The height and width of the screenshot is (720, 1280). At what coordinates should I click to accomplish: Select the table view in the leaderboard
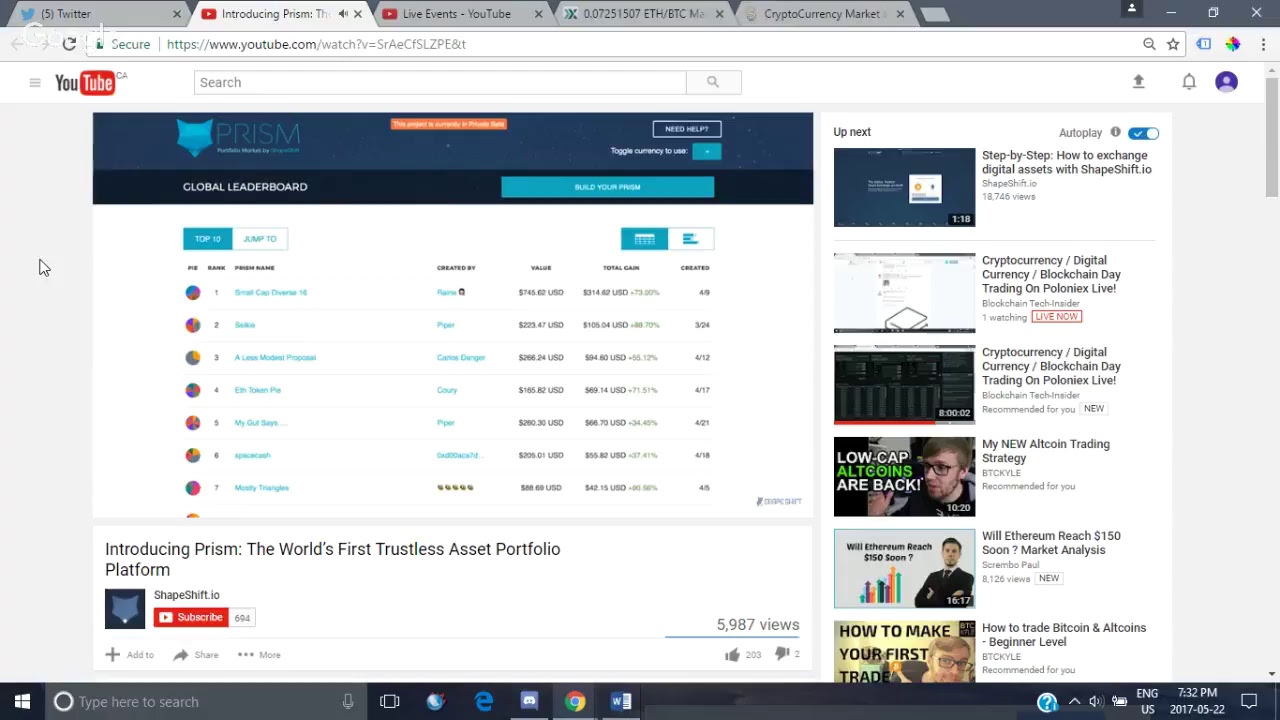click(x=644, y=239)
